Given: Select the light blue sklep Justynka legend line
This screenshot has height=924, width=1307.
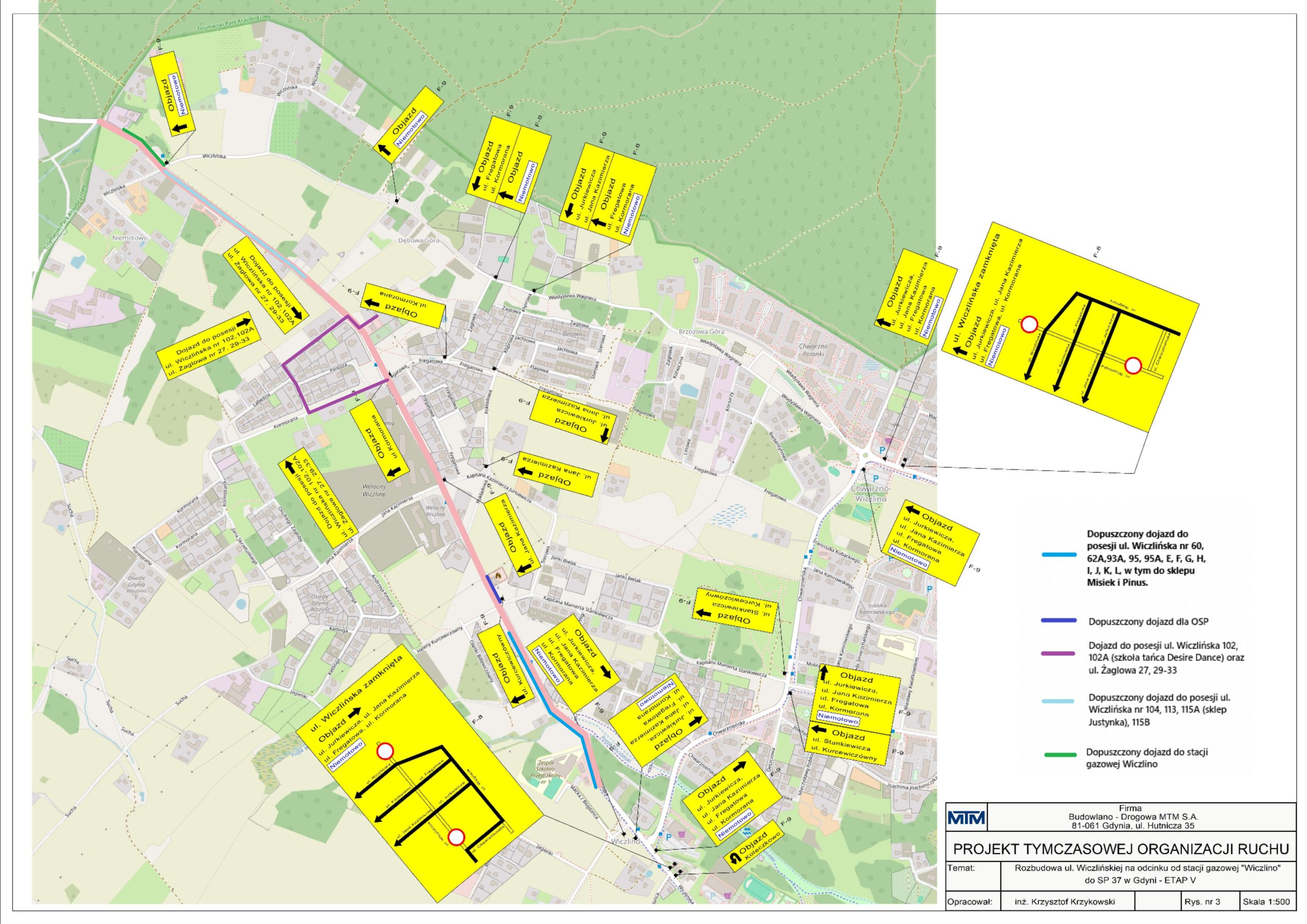Looking at the screenshot, I should point(1059,701).
